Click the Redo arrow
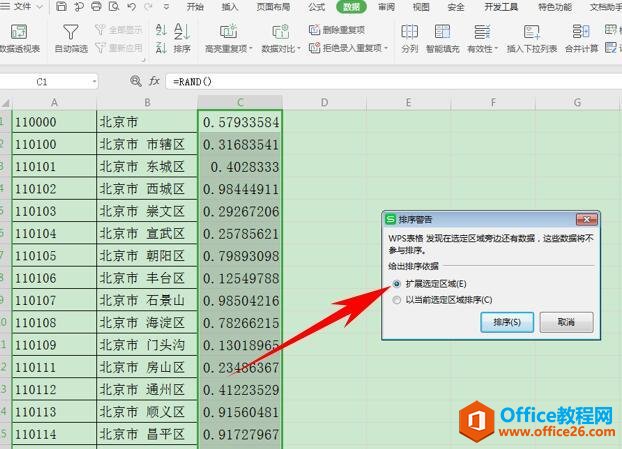Image resolution: width=622 pixels, height=449 pixels. tap(148, 7)
